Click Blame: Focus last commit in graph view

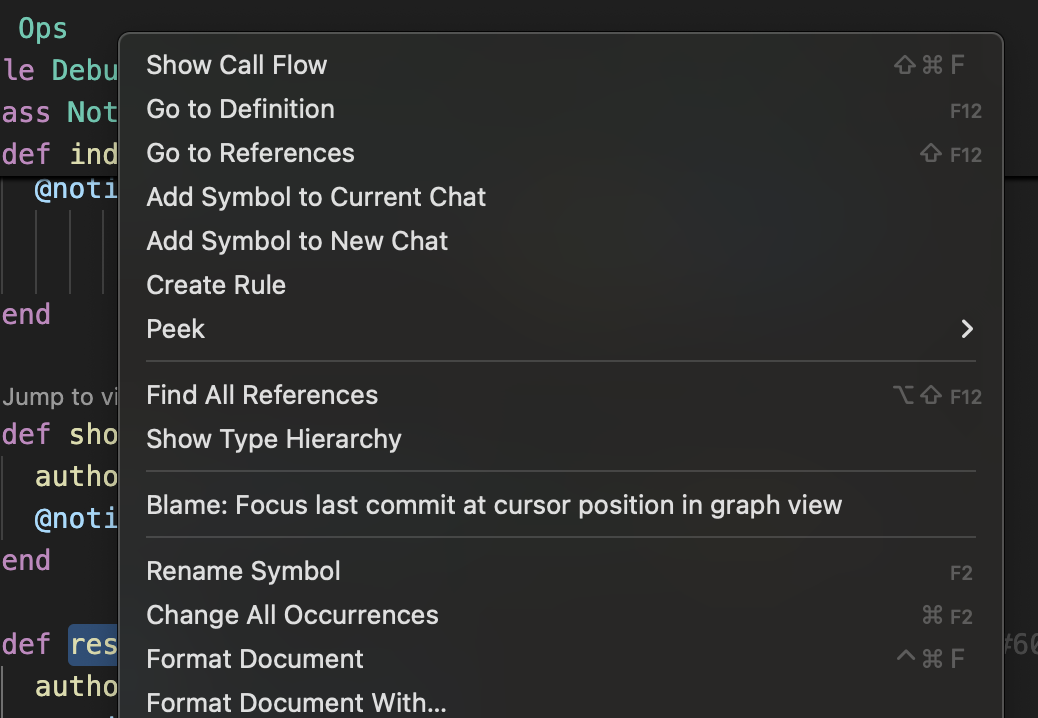[x=561, y=505]
